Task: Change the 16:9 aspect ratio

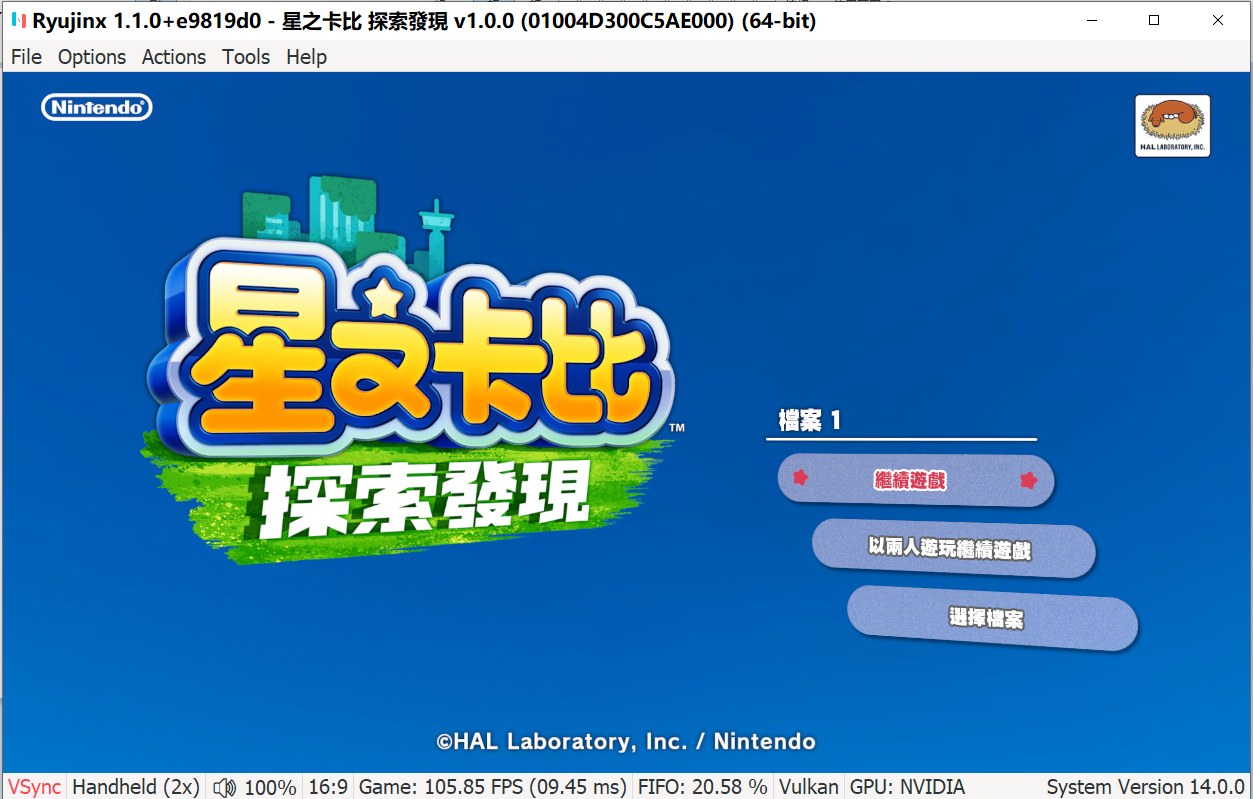Action: (x=328, y=787)
